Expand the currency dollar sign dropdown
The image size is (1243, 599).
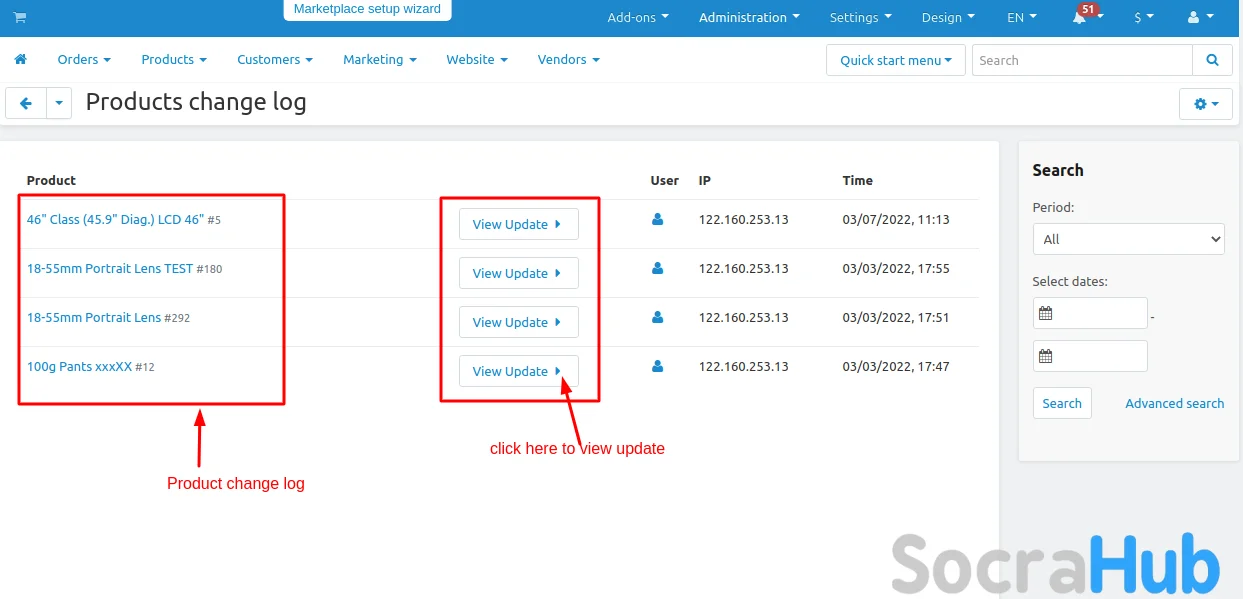coord(1143,18)
